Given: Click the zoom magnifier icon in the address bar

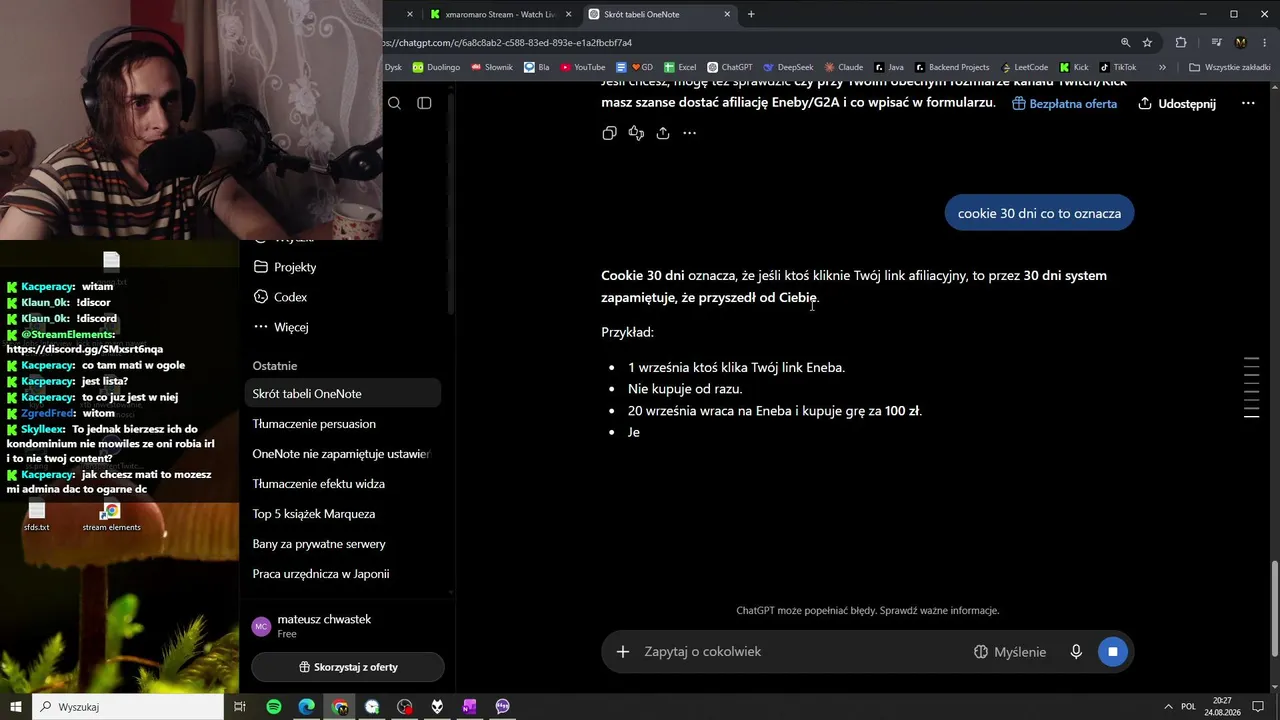Looking at the screenshot, I should (1125, 43).
